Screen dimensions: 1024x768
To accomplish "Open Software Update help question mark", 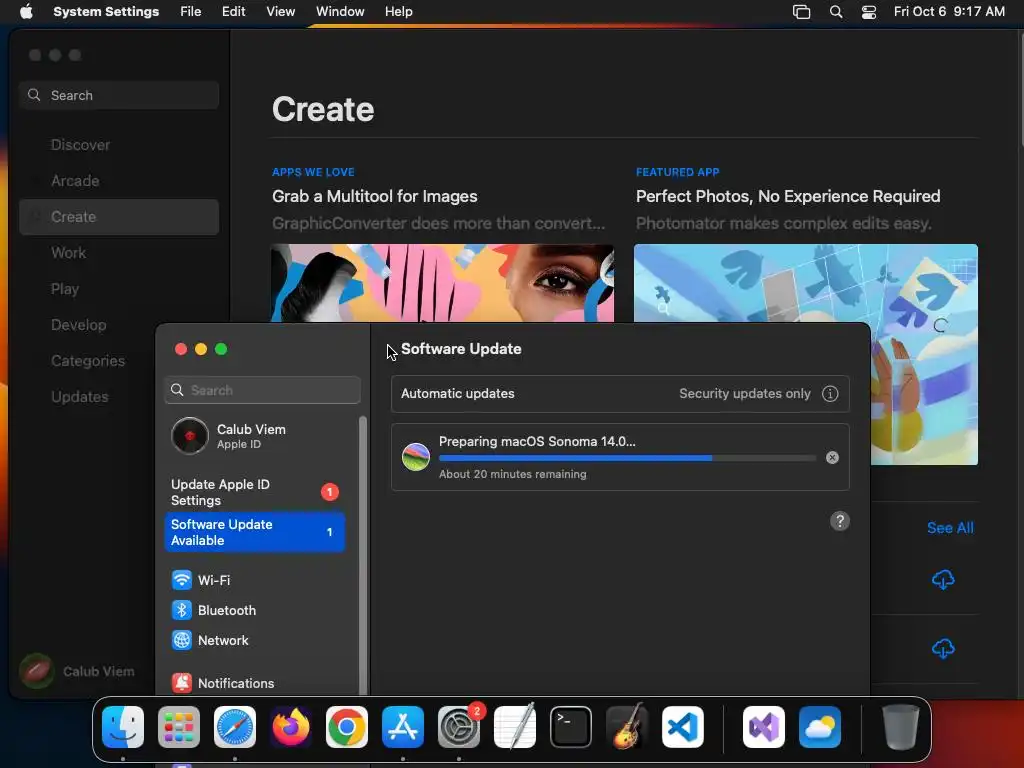I will point(840,521).
